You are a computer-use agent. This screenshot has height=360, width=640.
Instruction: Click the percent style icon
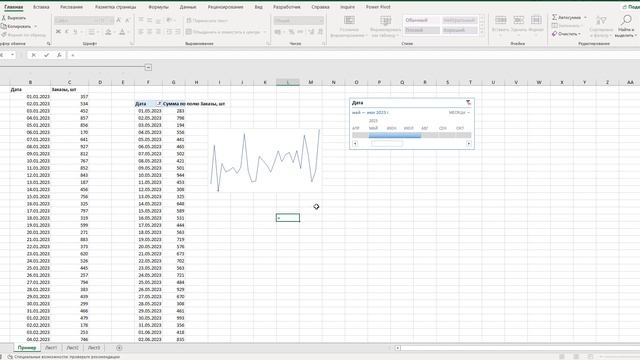pos(291,32)
